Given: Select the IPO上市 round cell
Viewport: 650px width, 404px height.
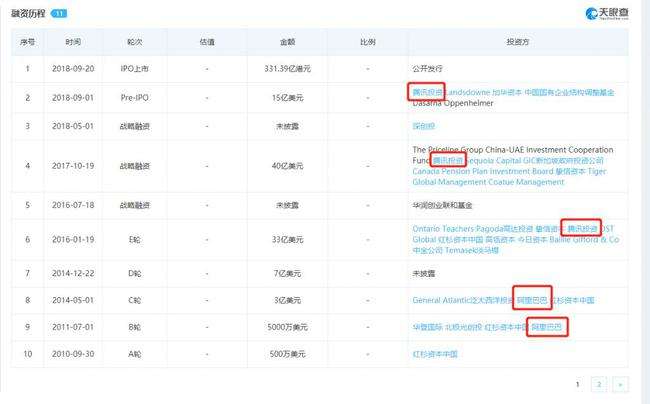Looking at the screenshot, I should [x=135, y=68].
